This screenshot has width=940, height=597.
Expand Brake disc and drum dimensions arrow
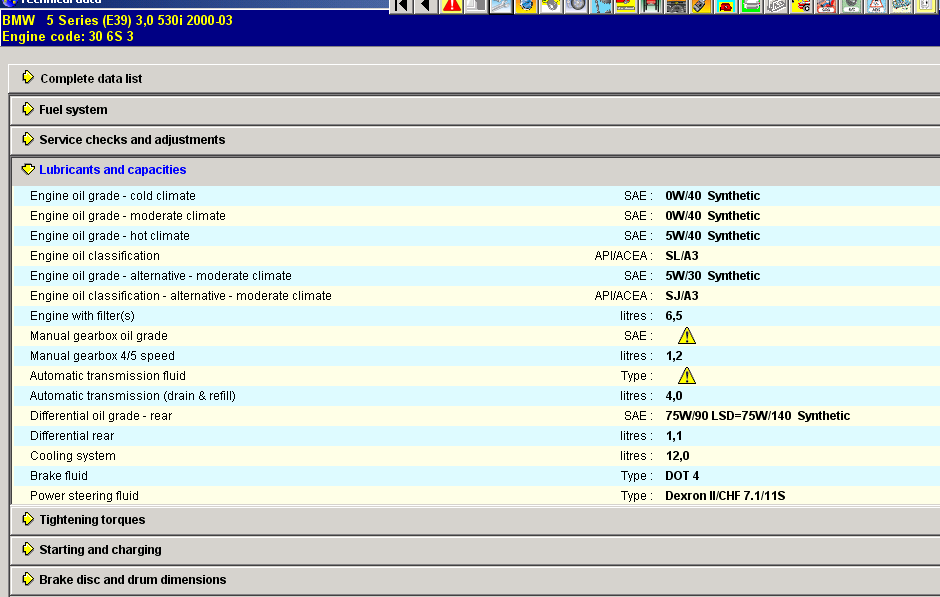[x=28, y=579]
